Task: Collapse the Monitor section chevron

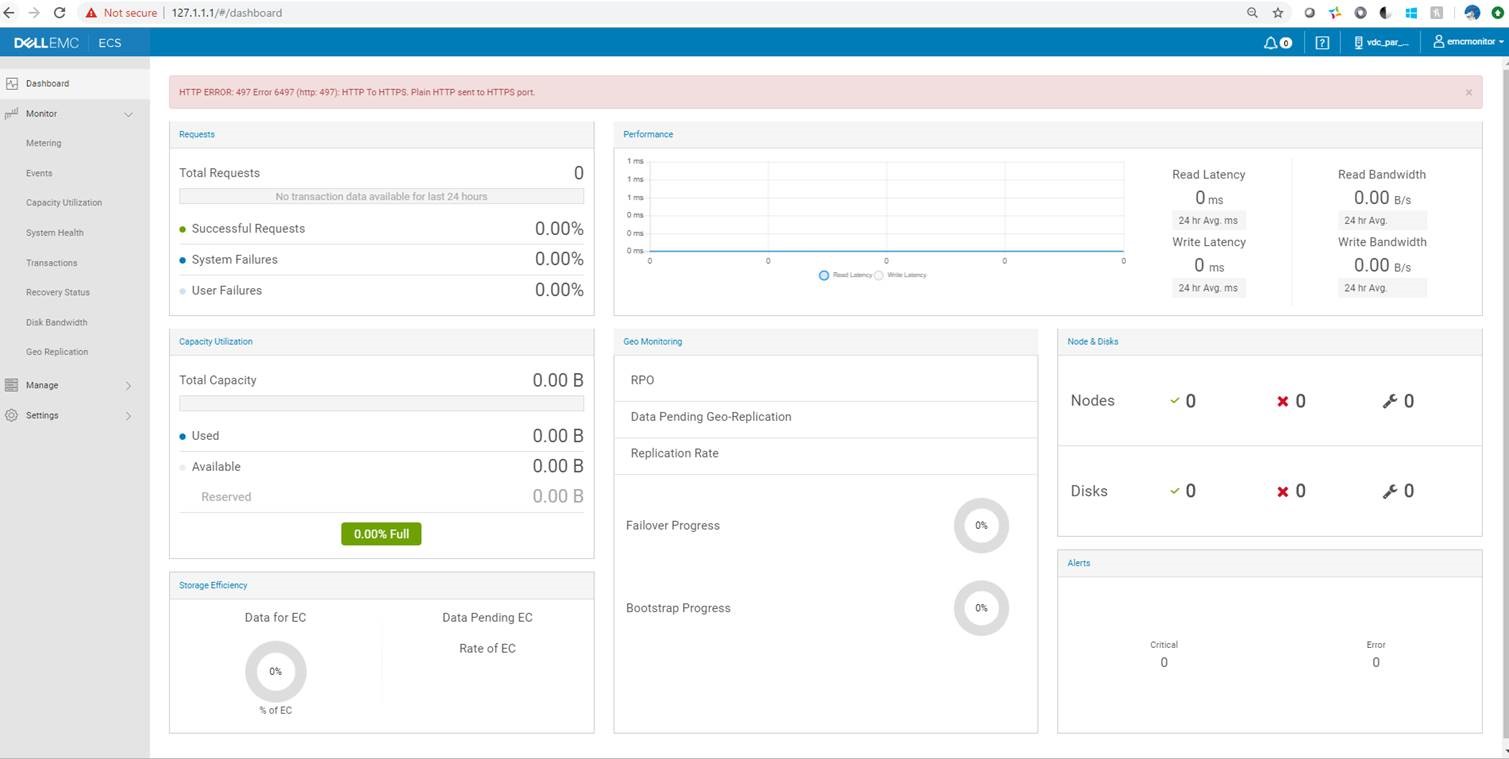Action: coord(128,115)
